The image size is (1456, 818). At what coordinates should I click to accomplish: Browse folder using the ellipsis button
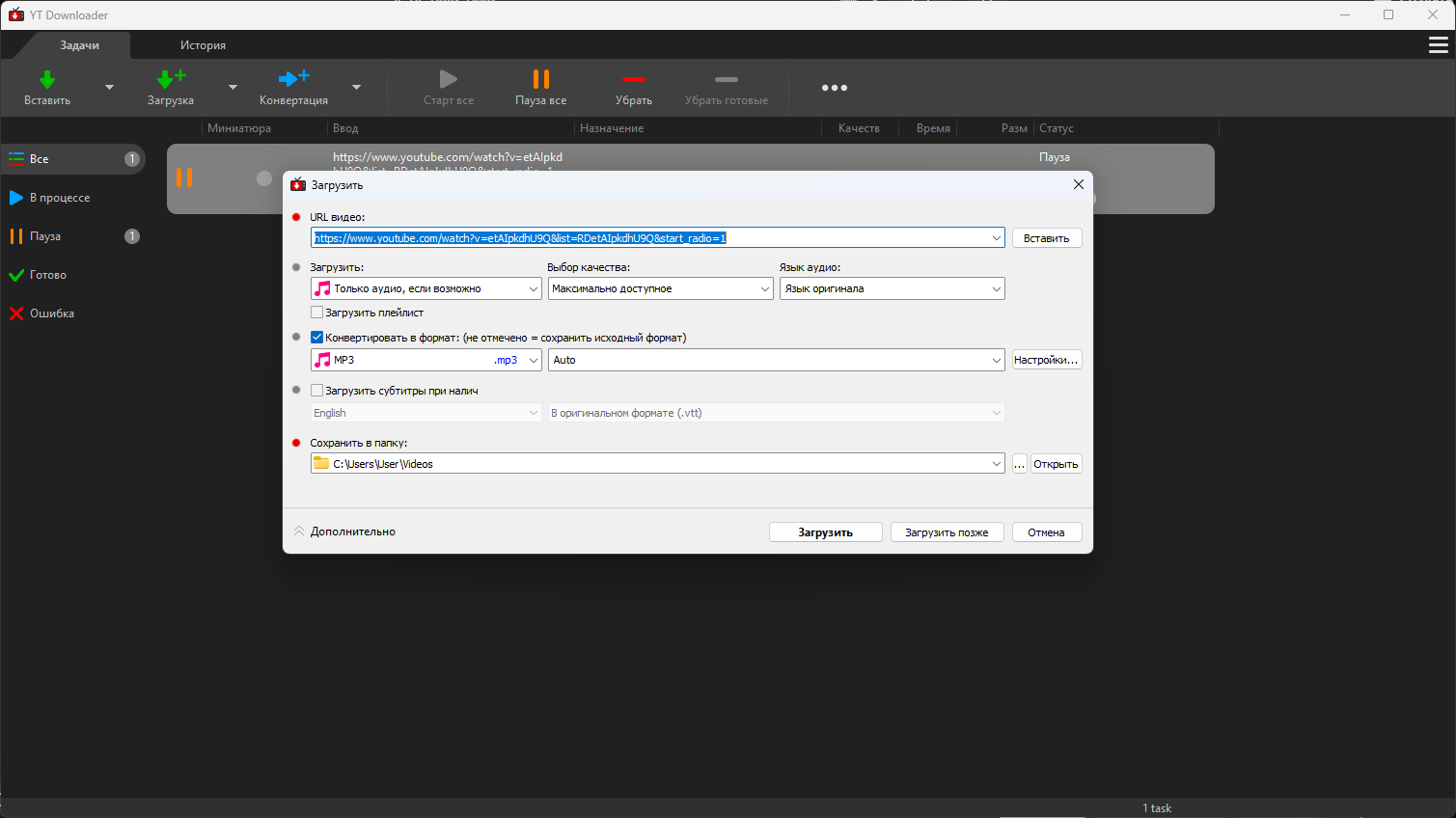click(x=1019, y=464)
